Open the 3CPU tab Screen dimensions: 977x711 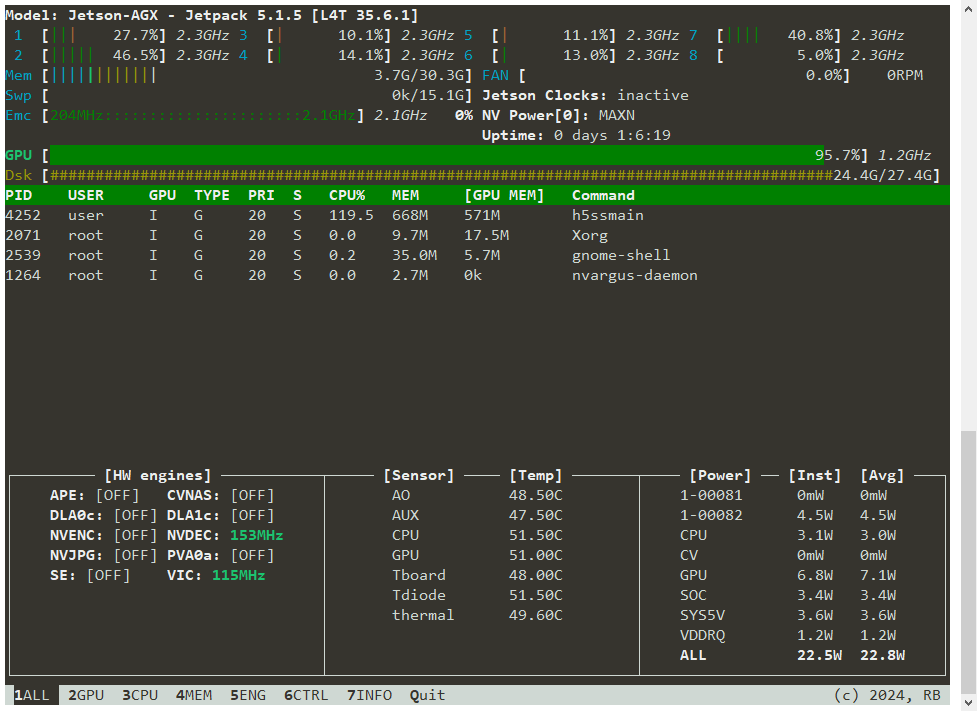140,695
